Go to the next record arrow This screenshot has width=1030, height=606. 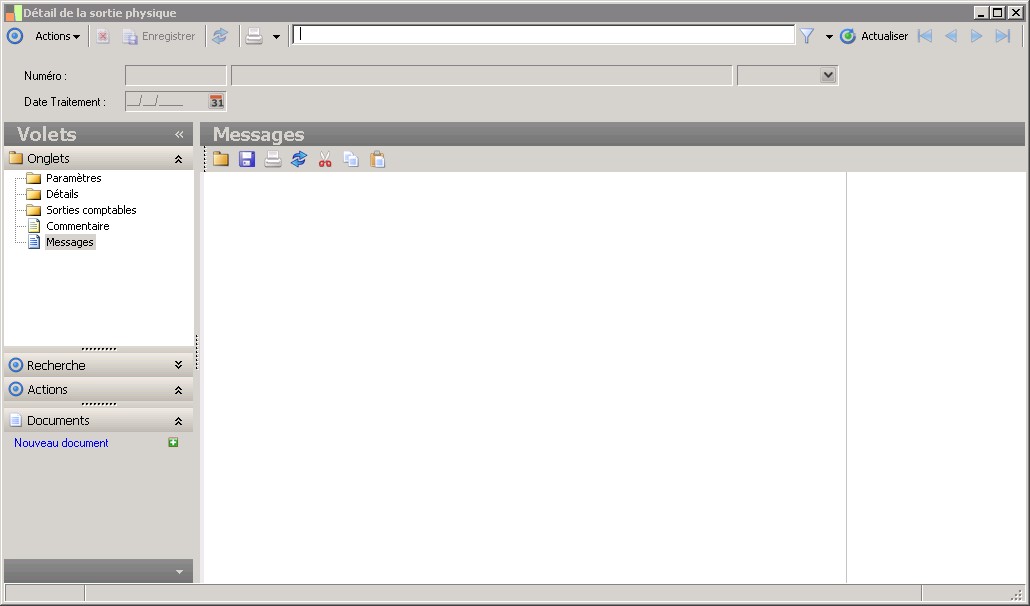977,36
